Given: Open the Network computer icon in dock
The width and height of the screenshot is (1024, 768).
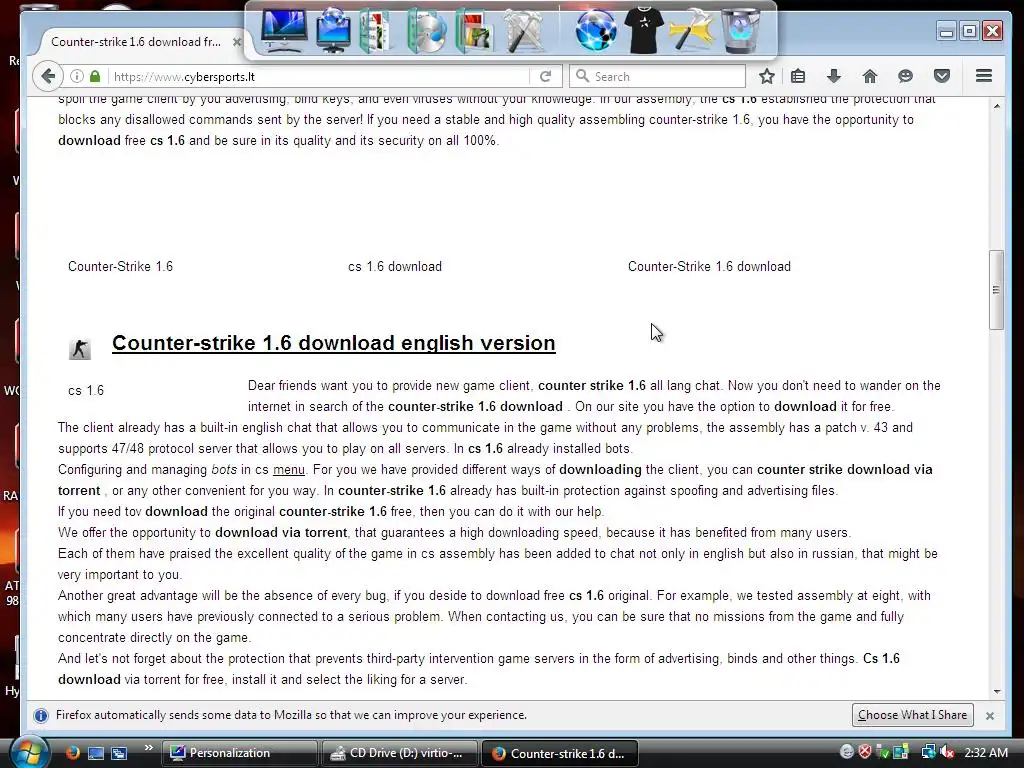Looking at the screenshot, I should coord(333,30).
